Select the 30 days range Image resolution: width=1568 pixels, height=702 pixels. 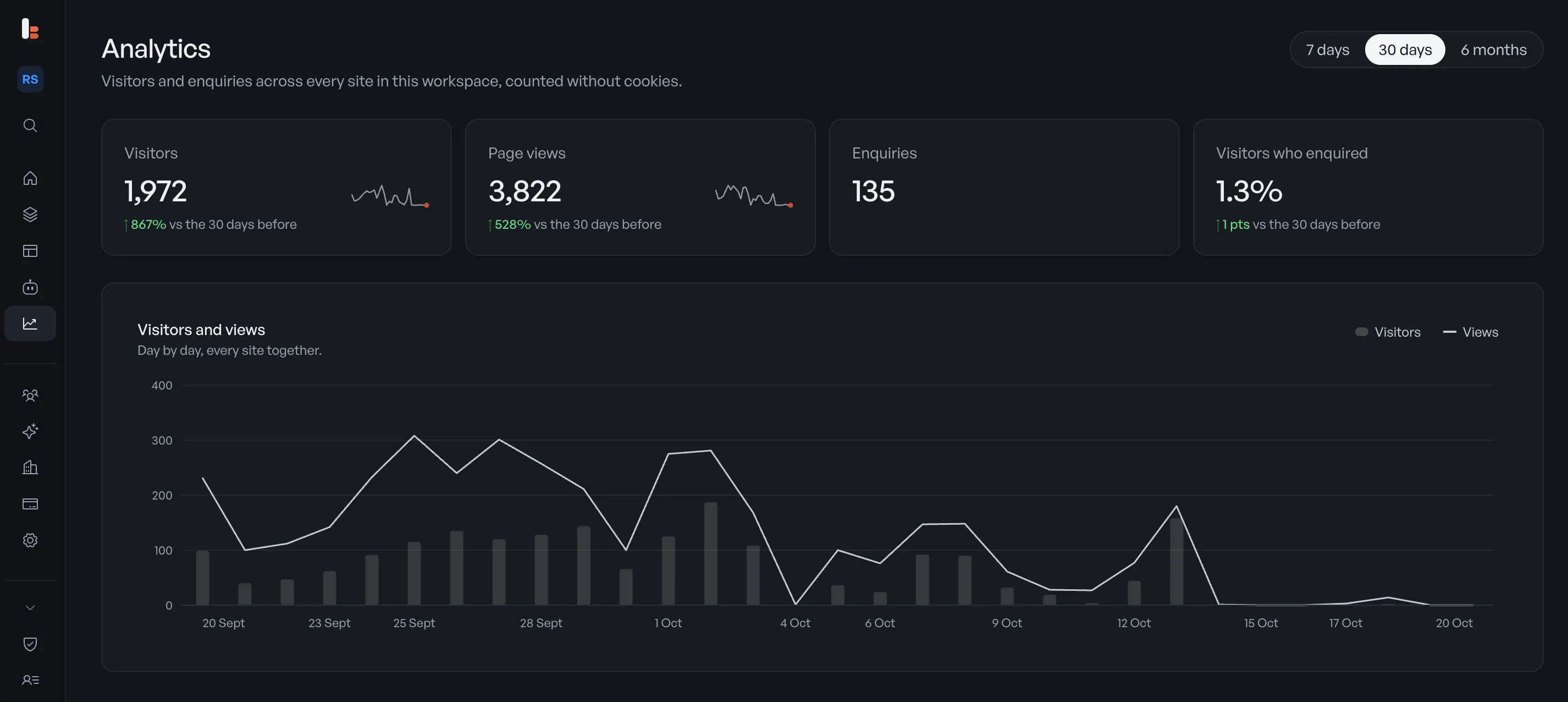pyautogui.click(x=1405, y=50)
